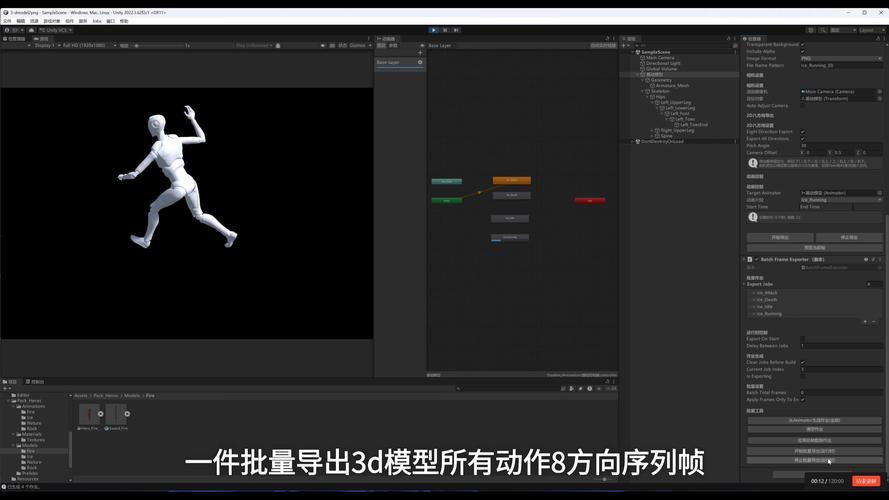889x500 pixels.
Task: Expand DontDestroyOnLoad in Hierarchy
Action: pos(633,141)
